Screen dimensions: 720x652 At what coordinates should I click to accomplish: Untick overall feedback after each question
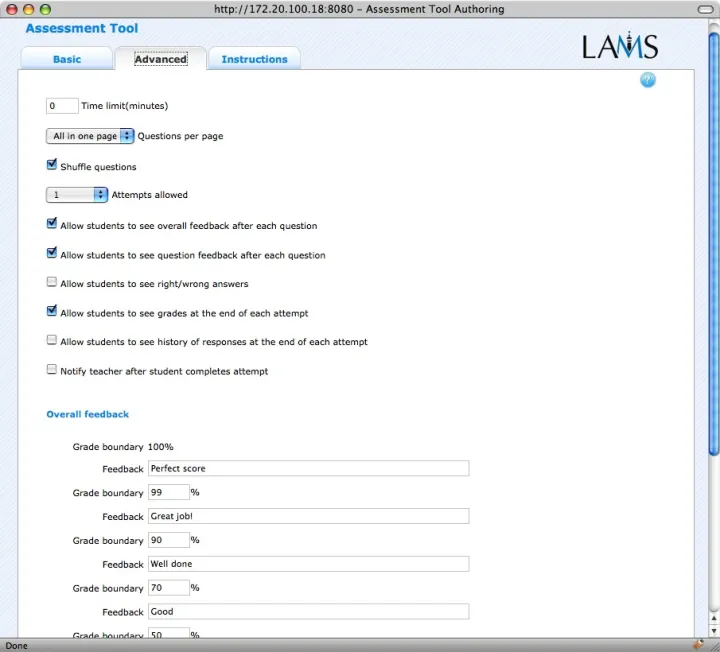(52, 224)
